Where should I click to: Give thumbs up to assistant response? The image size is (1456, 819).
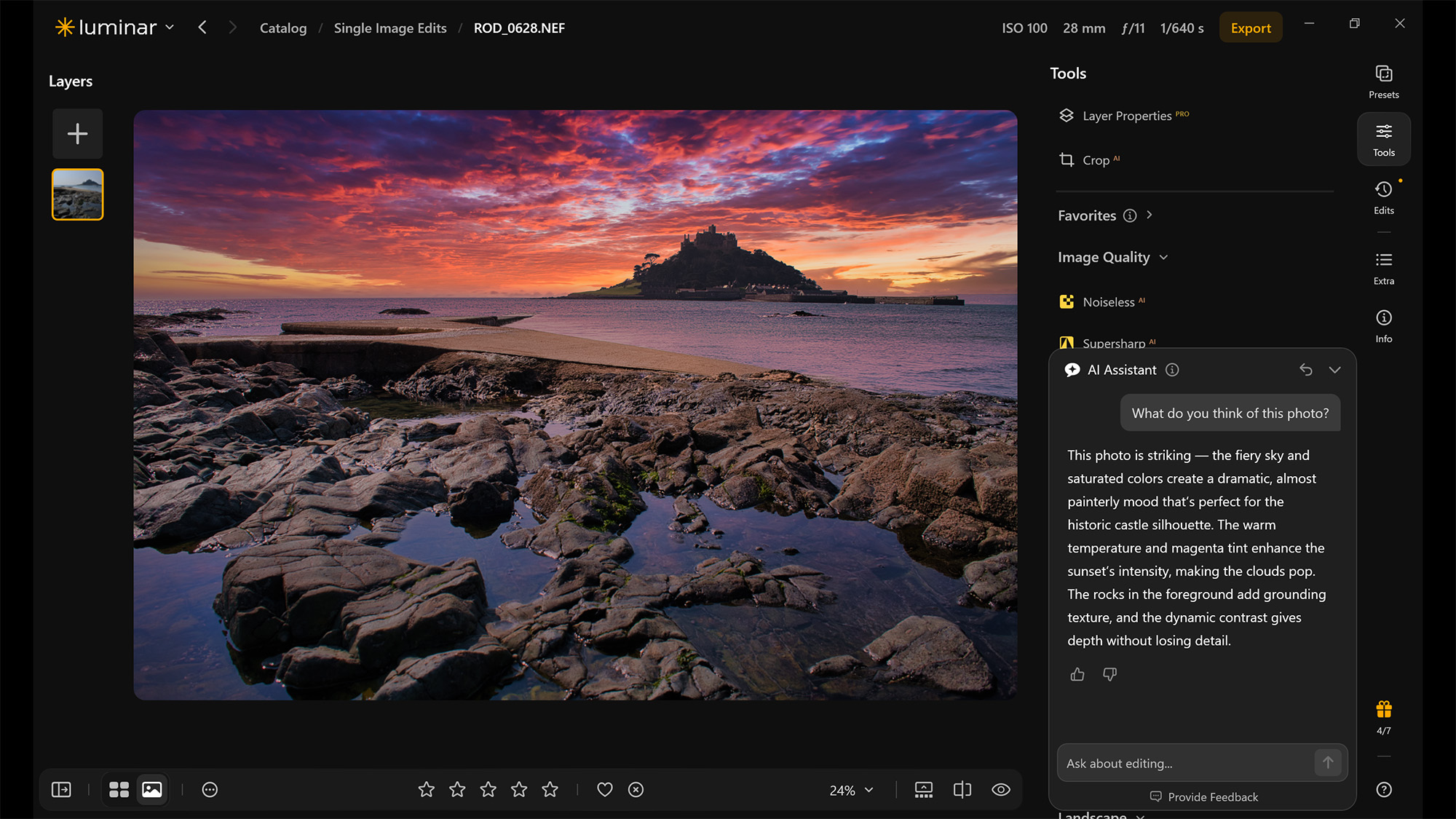(1077, 674)
